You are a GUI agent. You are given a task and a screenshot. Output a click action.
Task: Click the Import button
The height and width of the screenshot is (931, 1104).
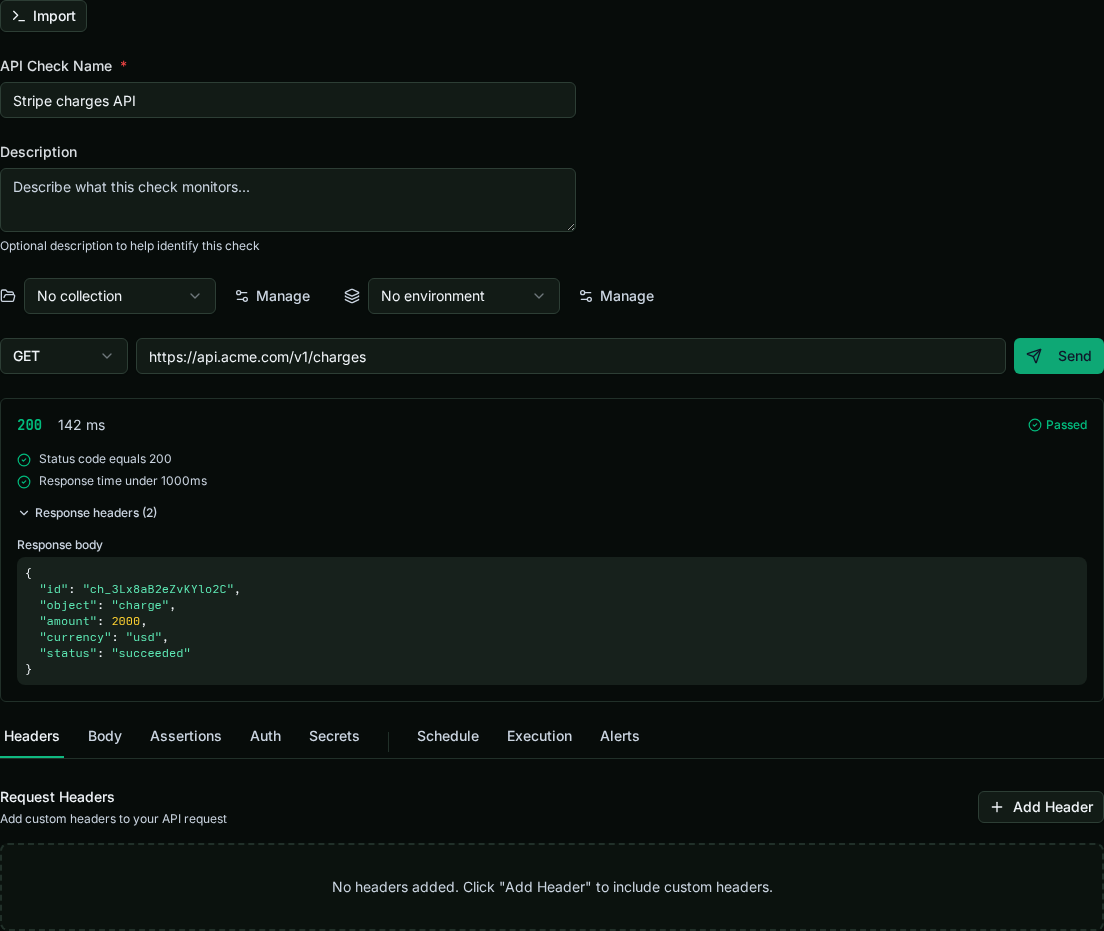pyautogui.click(x=43, y=15)
